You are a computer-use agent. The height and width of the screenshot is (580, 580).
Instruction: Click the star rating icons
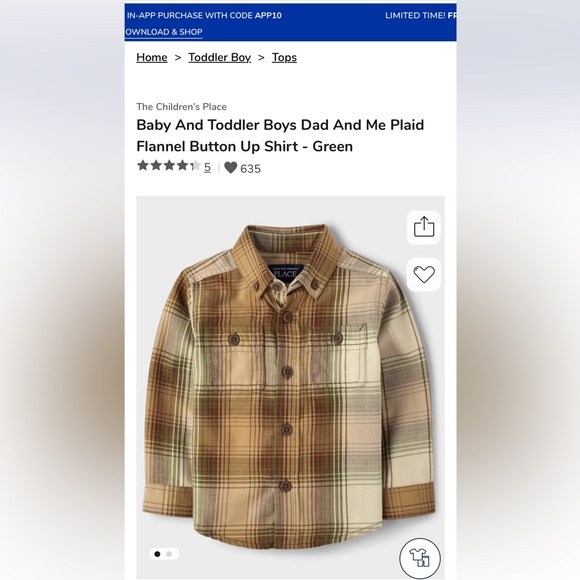169,166
